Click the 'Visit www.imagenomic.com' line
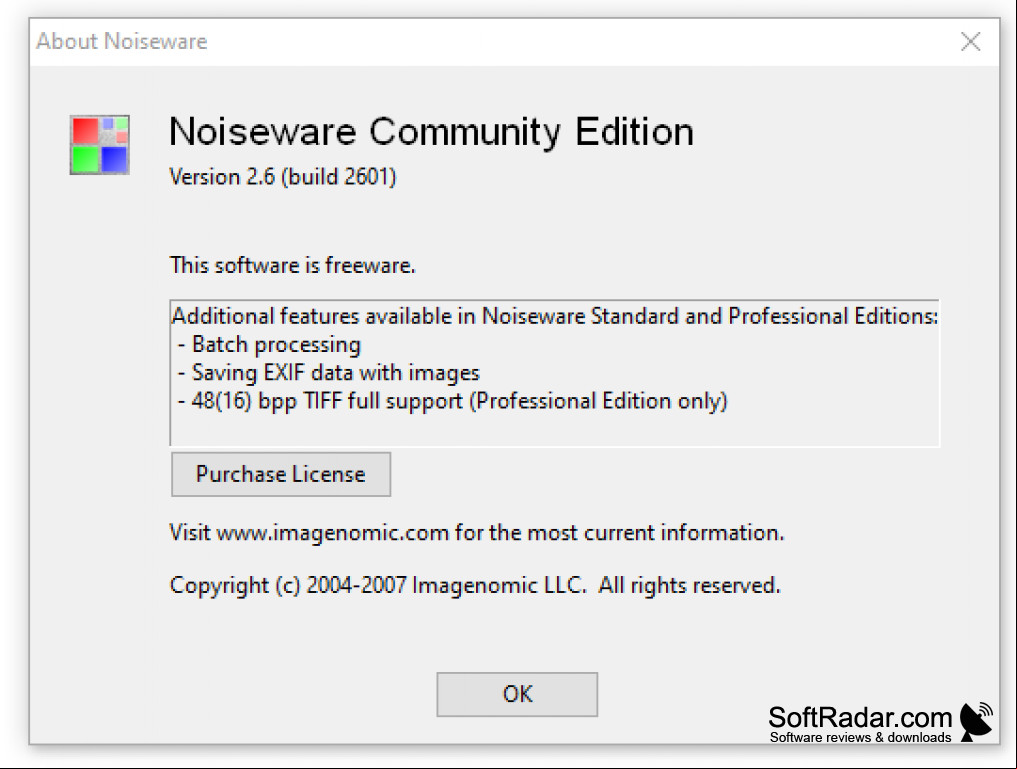The image size is (1017, 769). click(x=477, y=533)
